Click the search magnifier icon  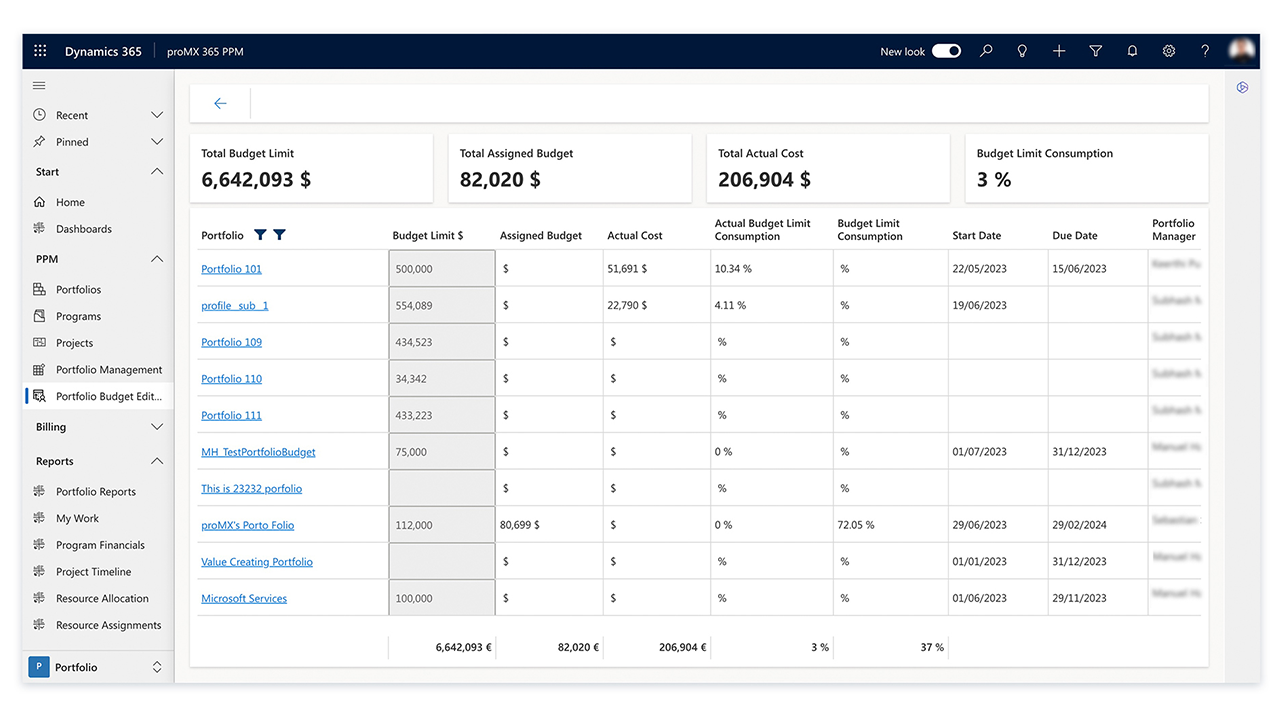pos(986,51)
